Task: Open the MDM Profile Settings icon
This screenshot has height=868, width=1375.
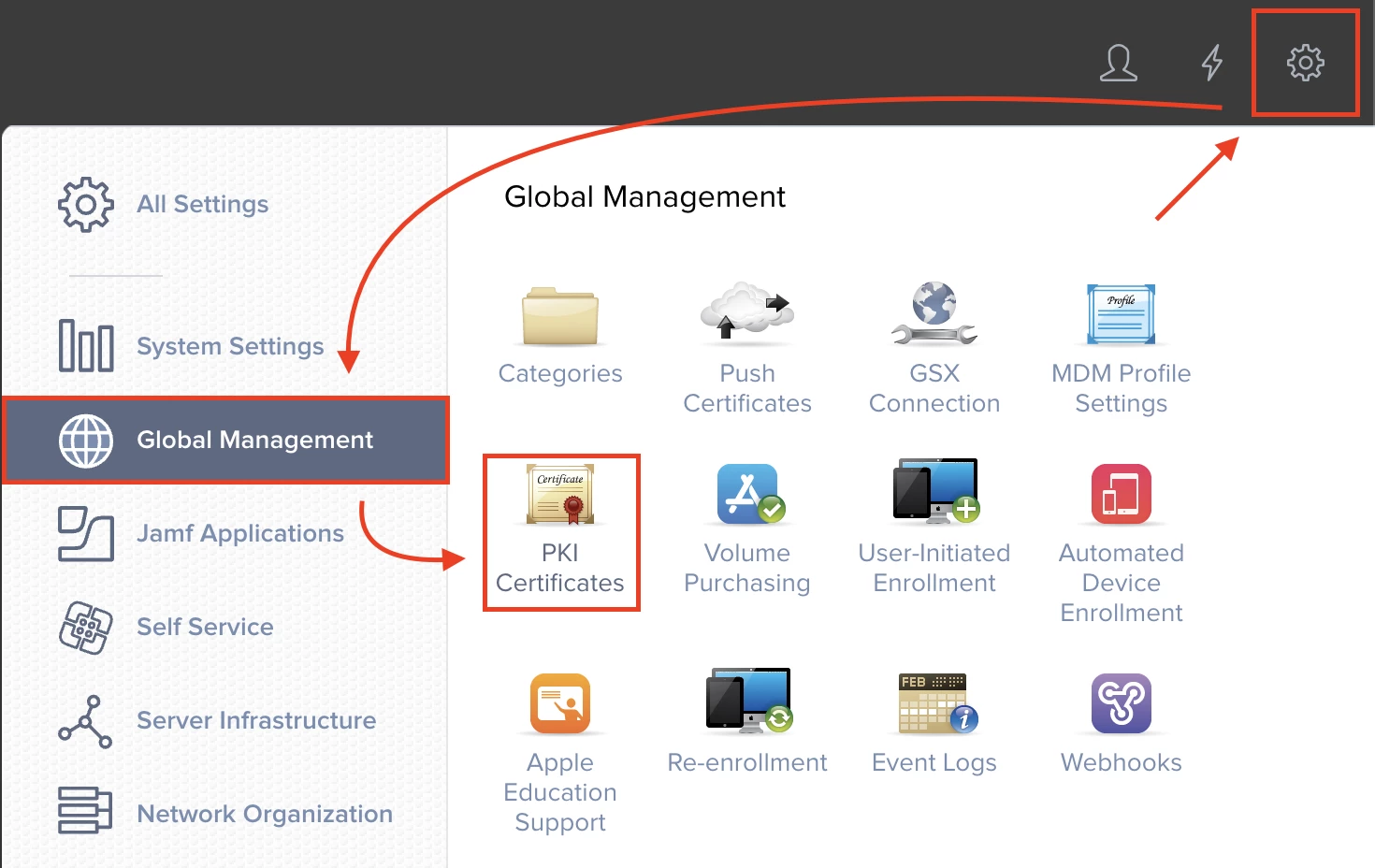Action: 1122,314
